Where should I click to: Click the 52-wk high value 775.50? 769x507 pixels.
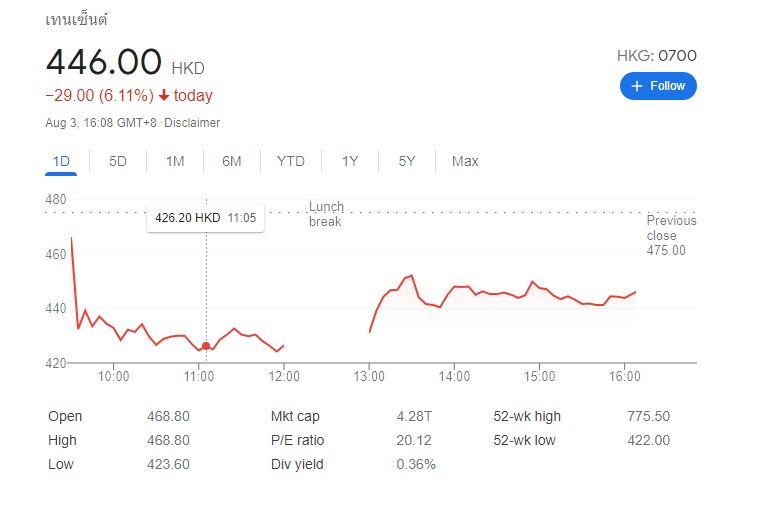(x=648, y=416)
